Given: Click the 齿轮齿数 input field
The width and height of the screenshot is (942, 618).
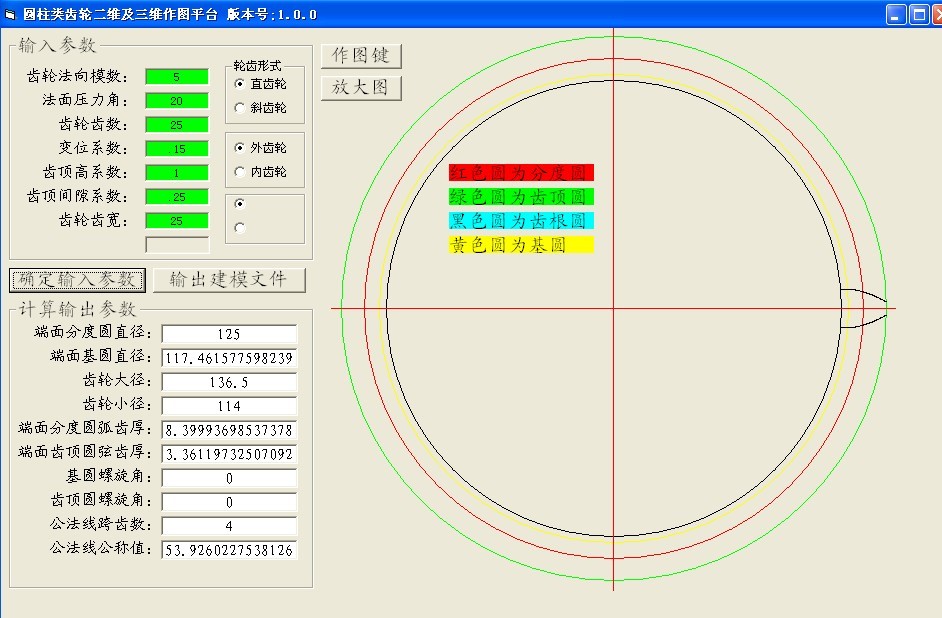Looking at the screenshot, I should 177,124.
